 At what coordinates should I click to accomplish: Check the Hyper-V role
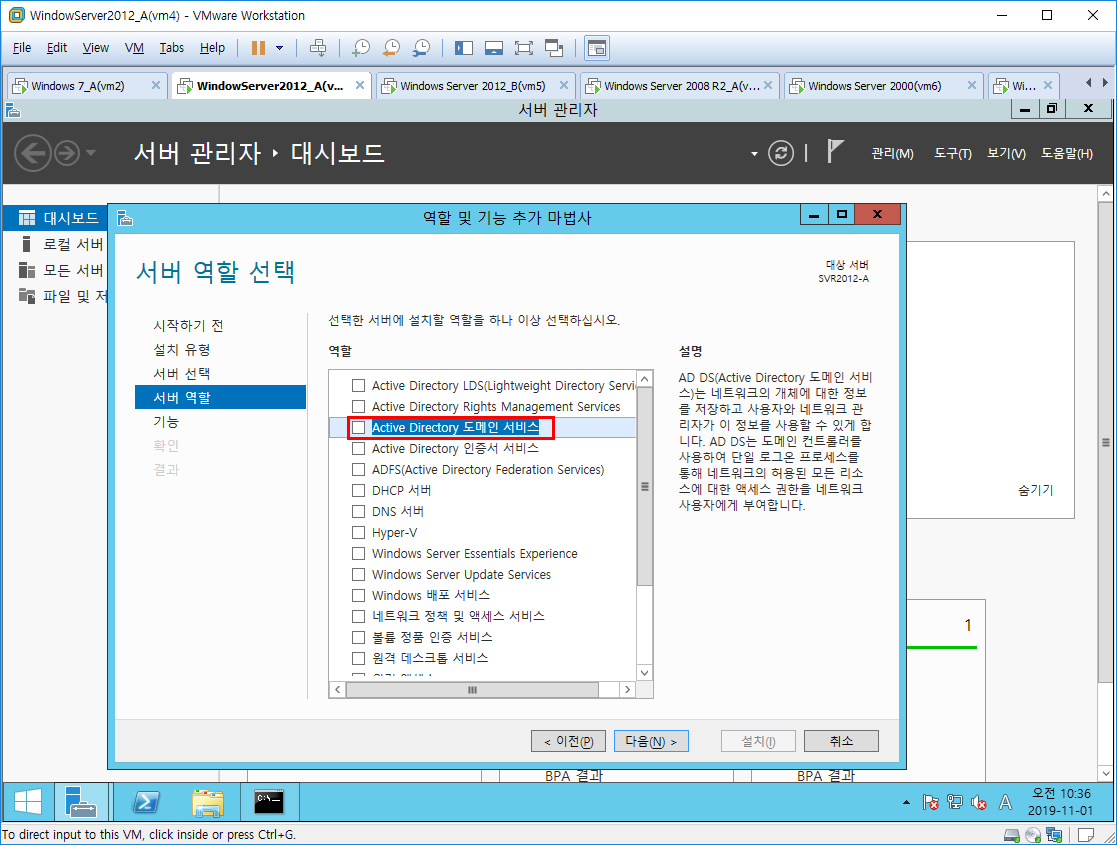pos(358,533)
